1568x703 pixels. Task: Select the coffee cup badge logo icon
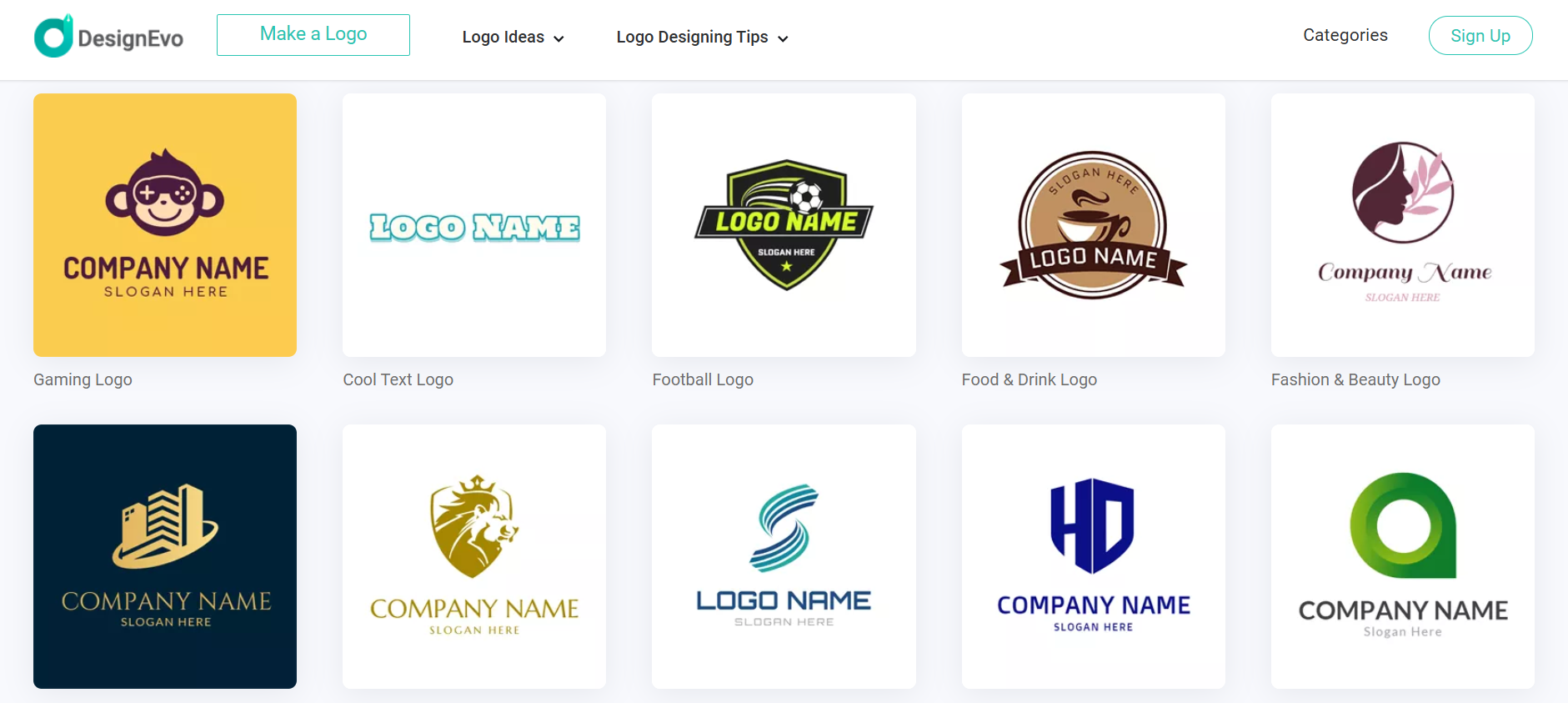[x=1093, y=225]
